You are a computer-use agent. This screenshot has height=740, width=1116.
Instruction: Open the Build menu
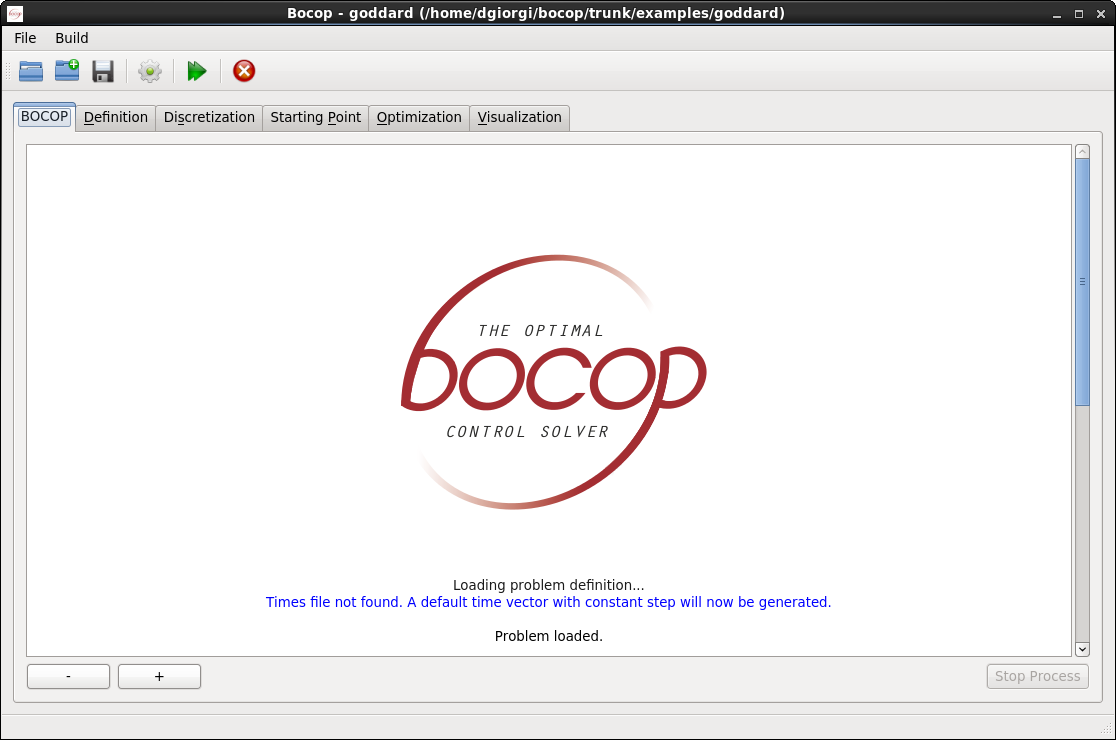(x=72, y=38)
